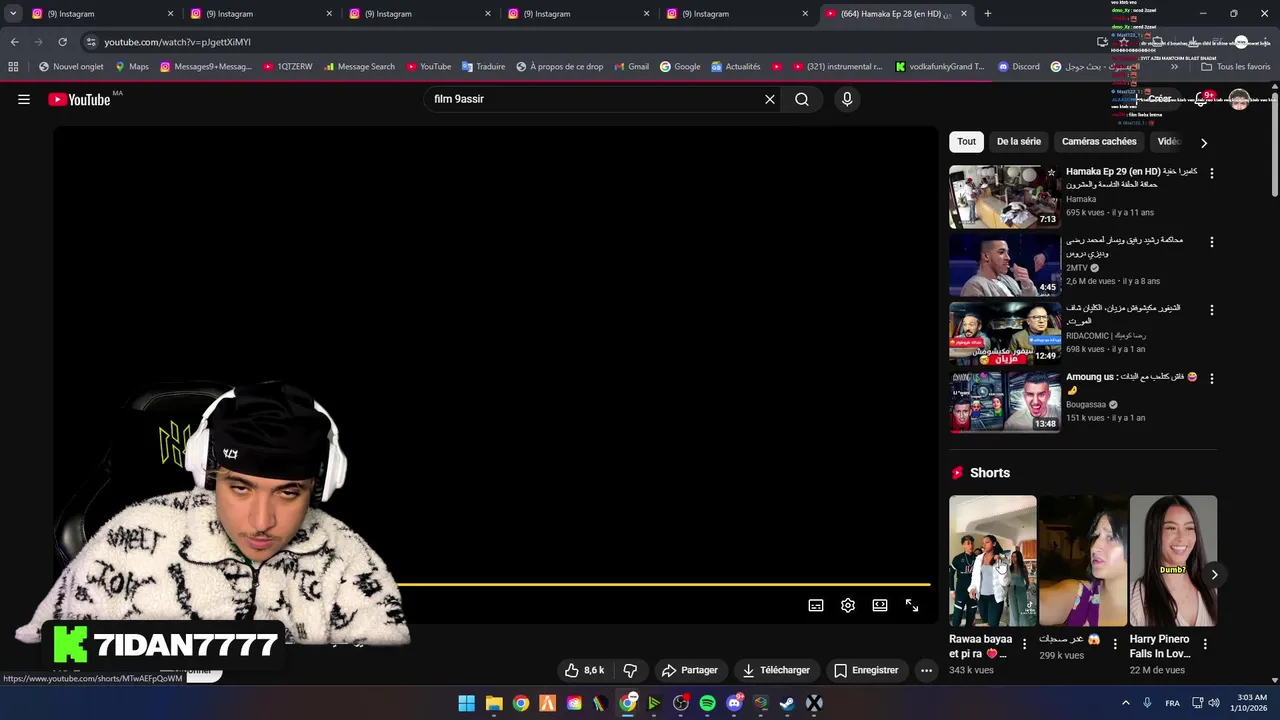Open the Discord bookmark
1280x720 pixels.
1018,67
